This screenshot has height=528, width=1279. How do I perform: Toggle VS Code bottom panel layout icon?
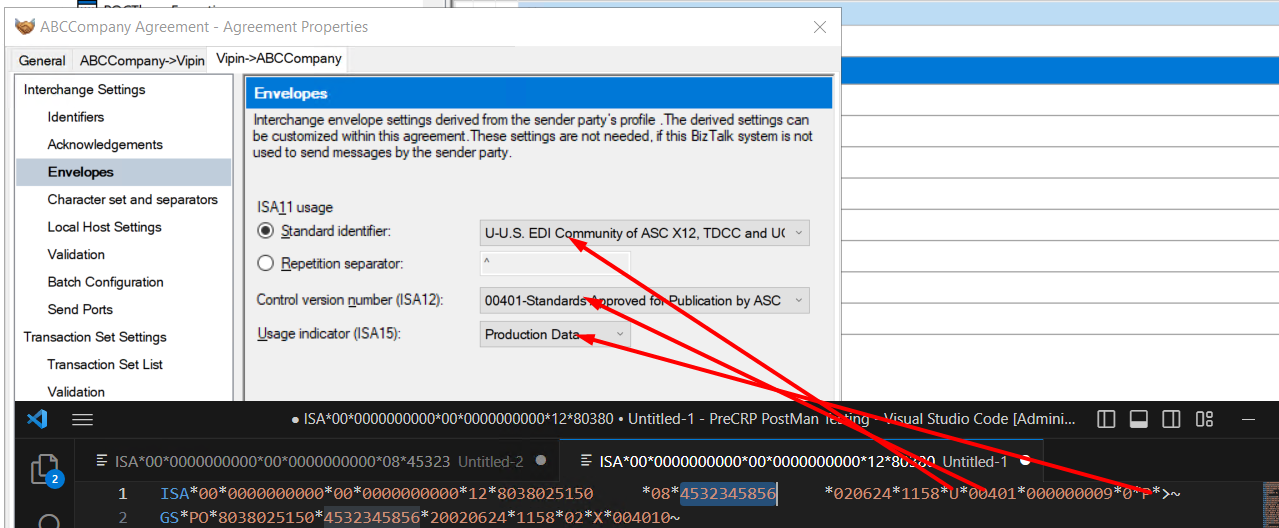1138,419
